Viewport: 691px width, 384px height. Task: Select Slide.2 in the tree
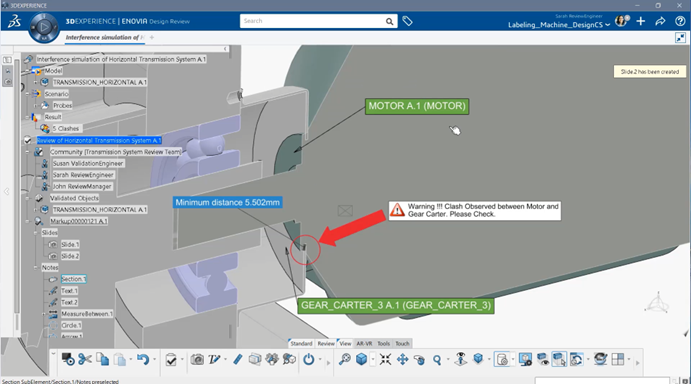[x=70, y=256]
